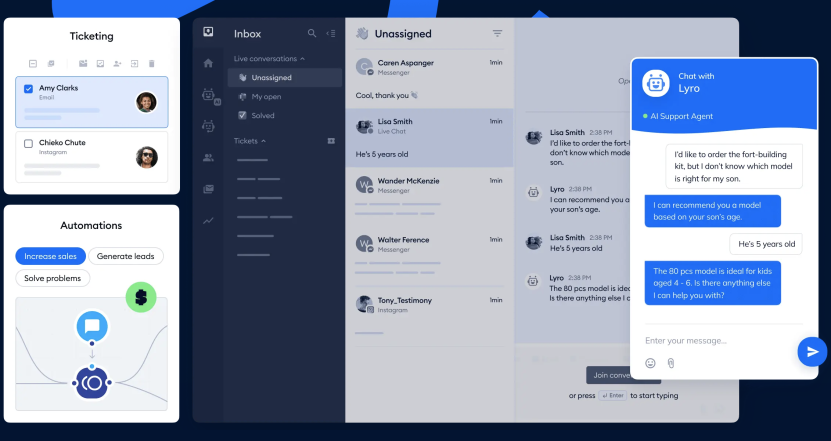Click the ticket icon beside Tickets heading
The image size is (831, 441).
[331, 141]
